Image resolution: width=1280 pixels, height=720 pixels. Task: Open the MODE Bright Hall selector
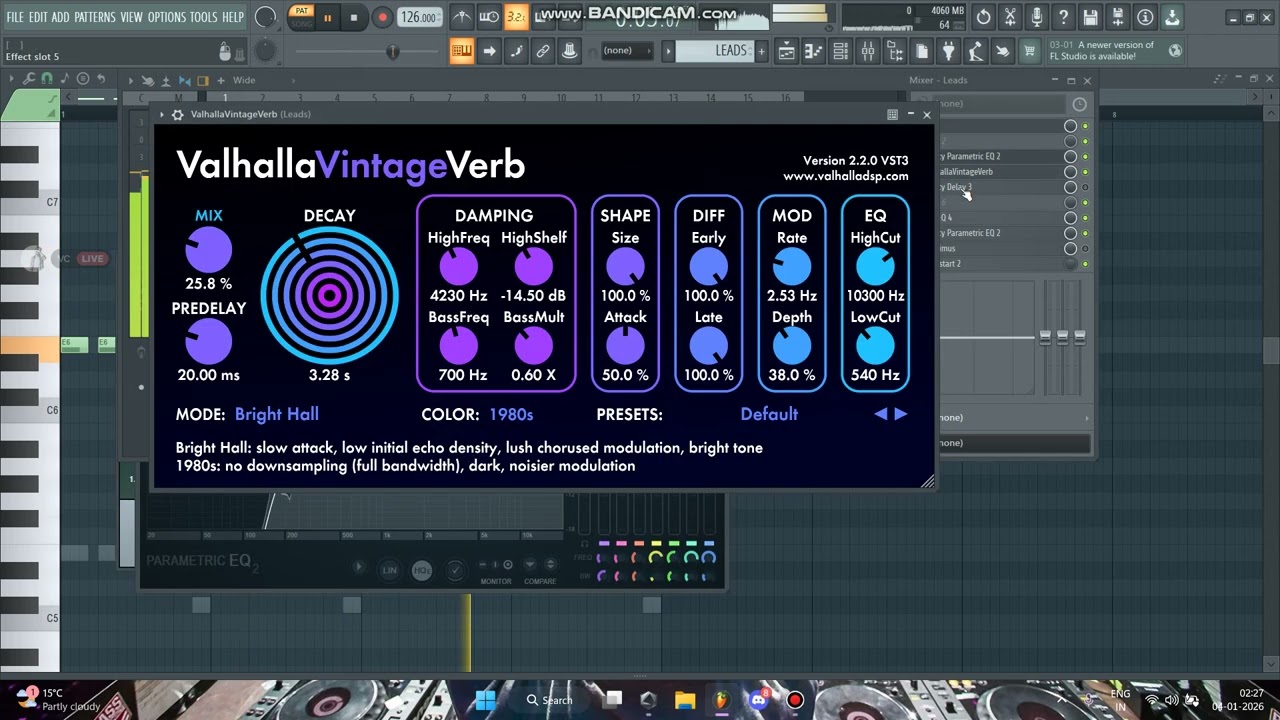point(277,414)
